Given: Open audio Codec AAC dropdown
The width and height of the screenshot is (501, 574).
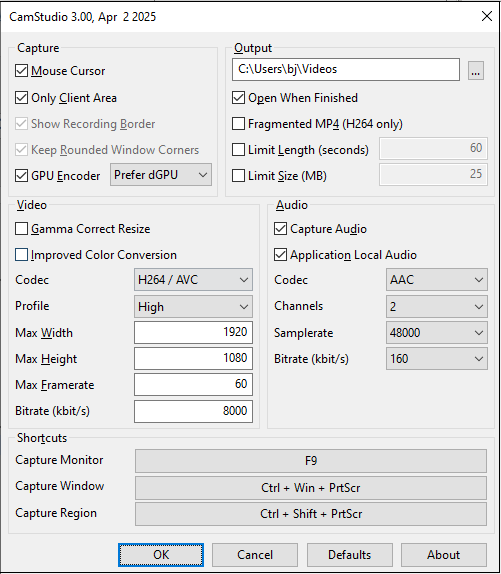Looking at the screenshot, I should pyautogui.click(x=437, y=280).
